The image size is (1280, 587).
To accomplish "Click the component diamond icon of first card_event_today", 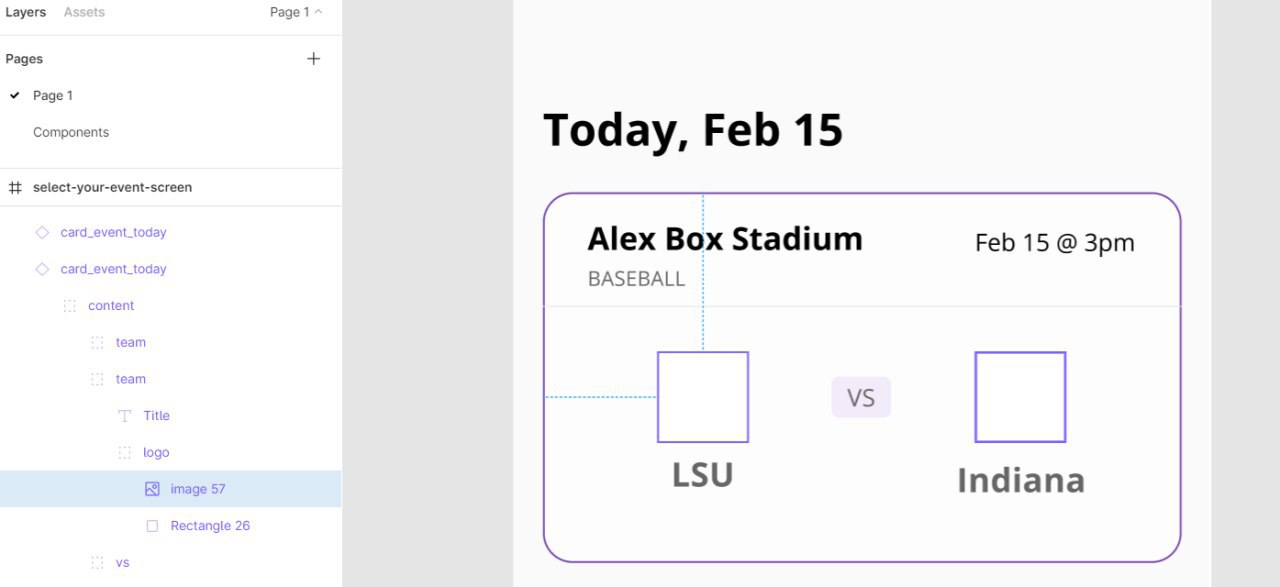I will [x=42, y=232].
